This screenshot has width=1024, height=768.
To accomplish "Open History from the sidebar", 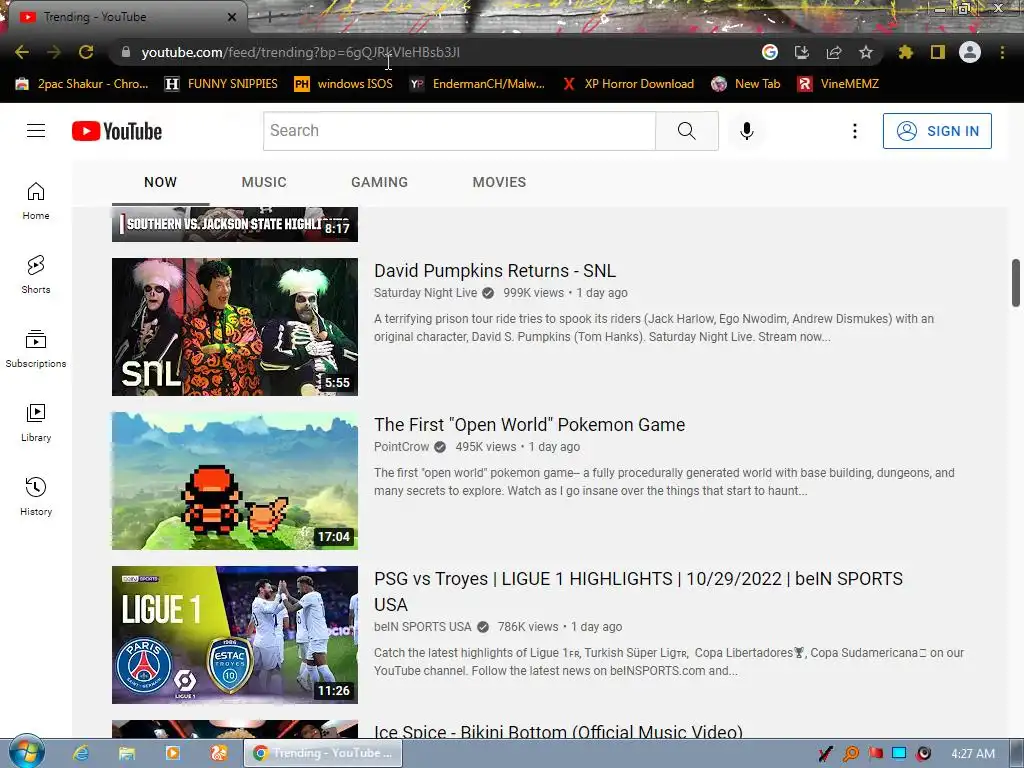I will coord(36,496).
